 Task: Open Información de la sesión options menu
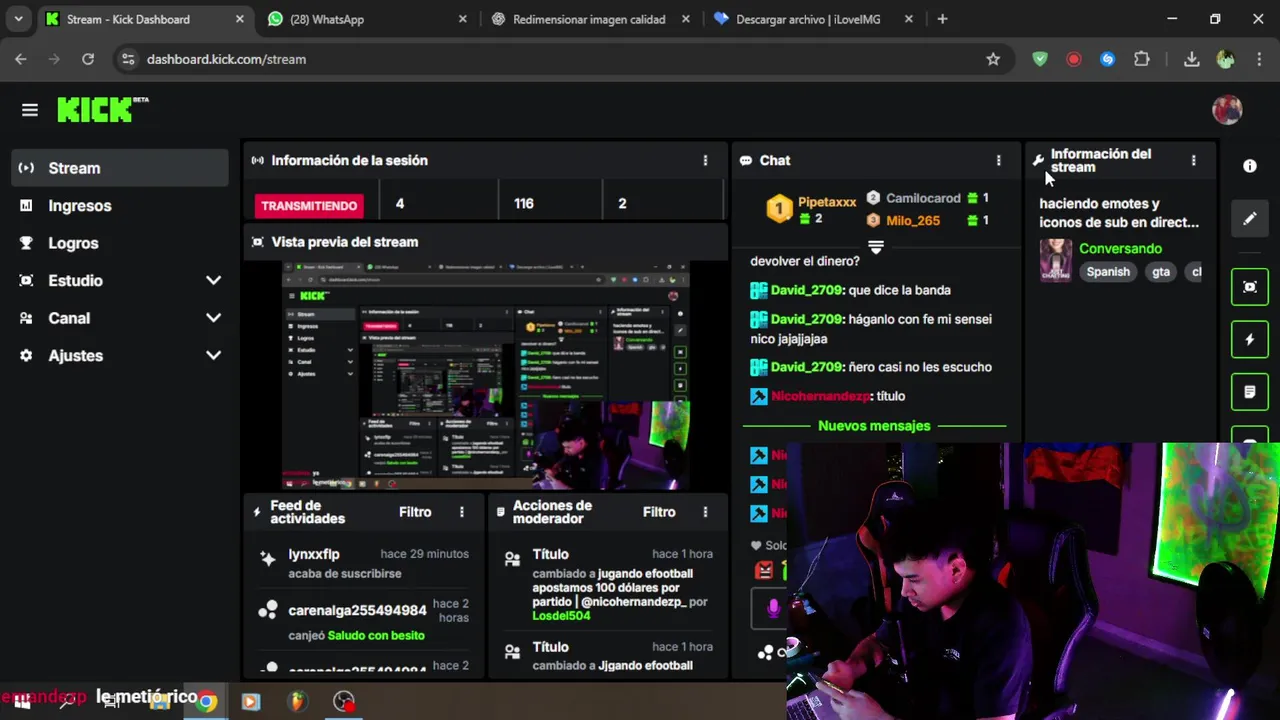point(705,160)
